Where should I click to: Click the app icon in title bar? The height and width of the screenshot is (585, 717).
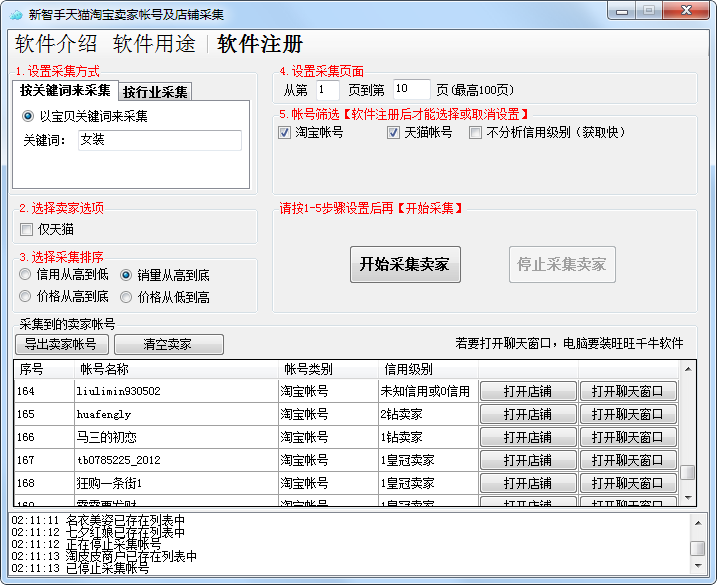pos(14,14)
